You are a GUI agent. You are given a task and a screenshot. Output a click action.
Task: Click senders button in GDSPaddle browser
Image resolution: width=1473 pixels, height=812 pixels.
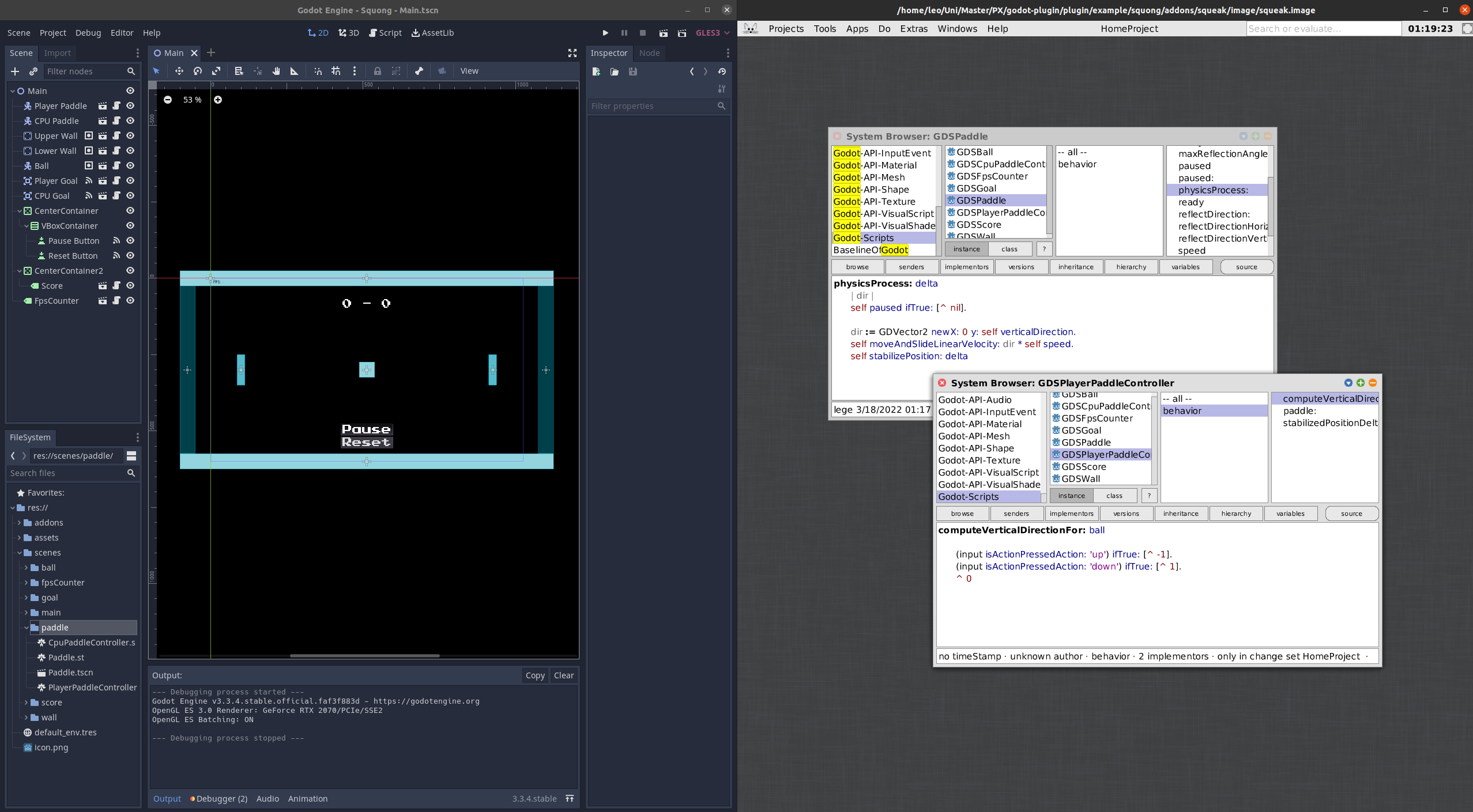point(911,267)
